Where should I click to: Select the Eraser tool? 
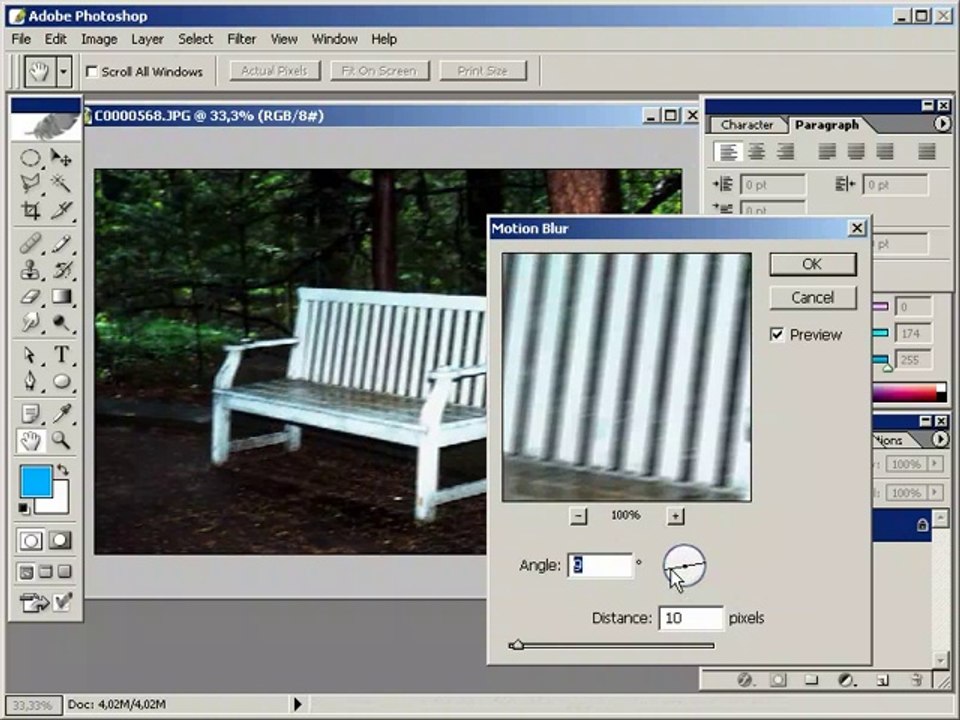coord(31,297)
